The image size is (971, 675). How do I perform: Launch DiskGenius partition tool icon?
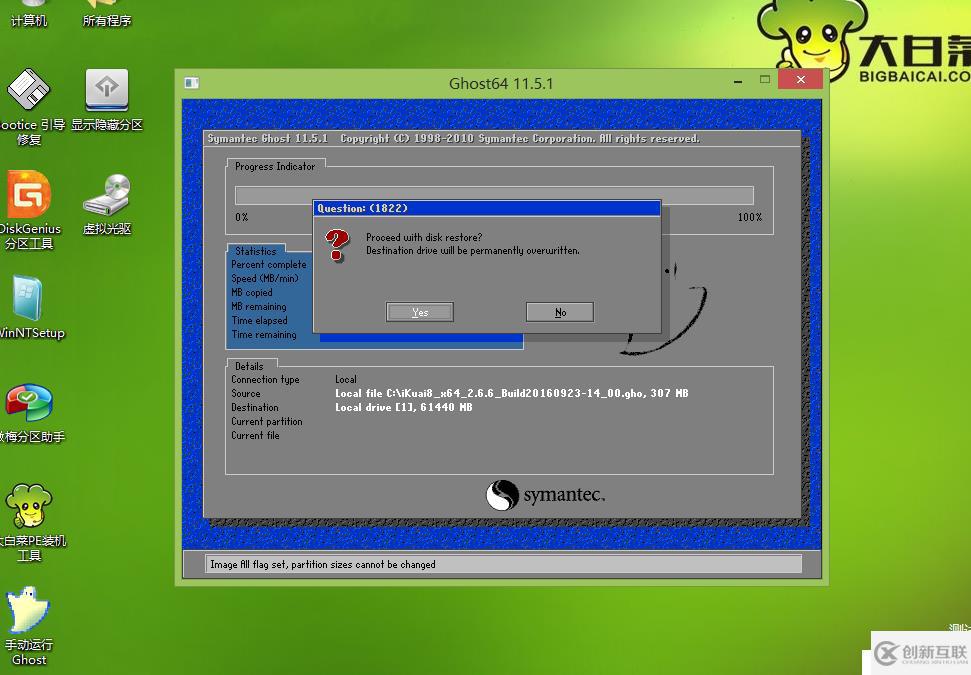coord(28,211)
